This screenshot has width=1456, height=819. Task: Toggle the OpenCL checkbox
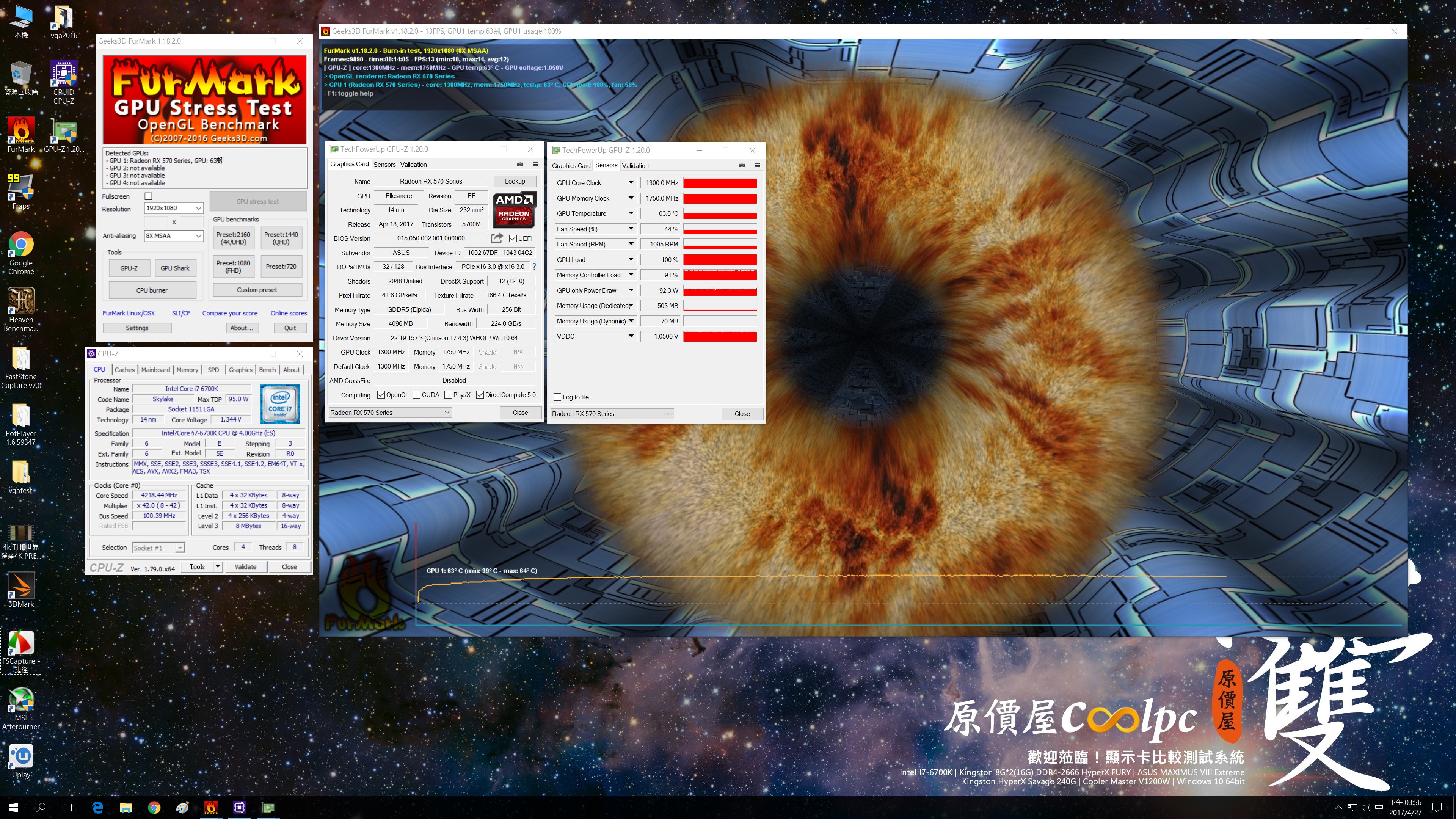381,395
